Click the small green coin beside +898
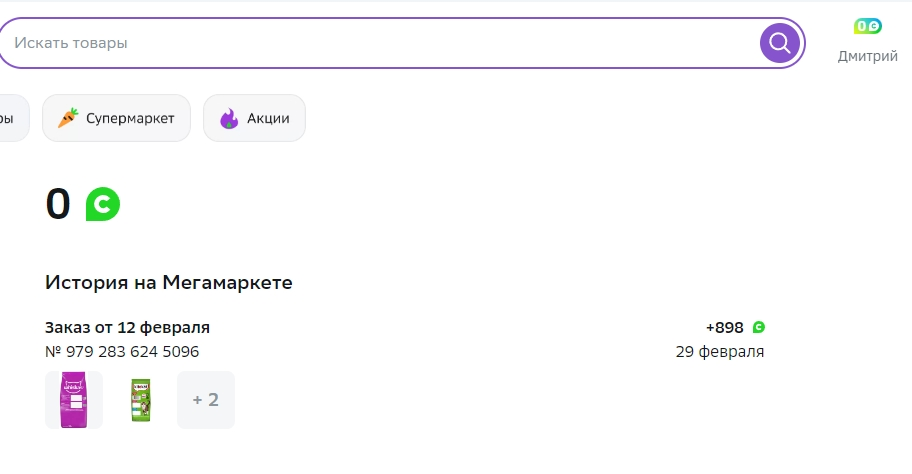 (x=758, y=327)
